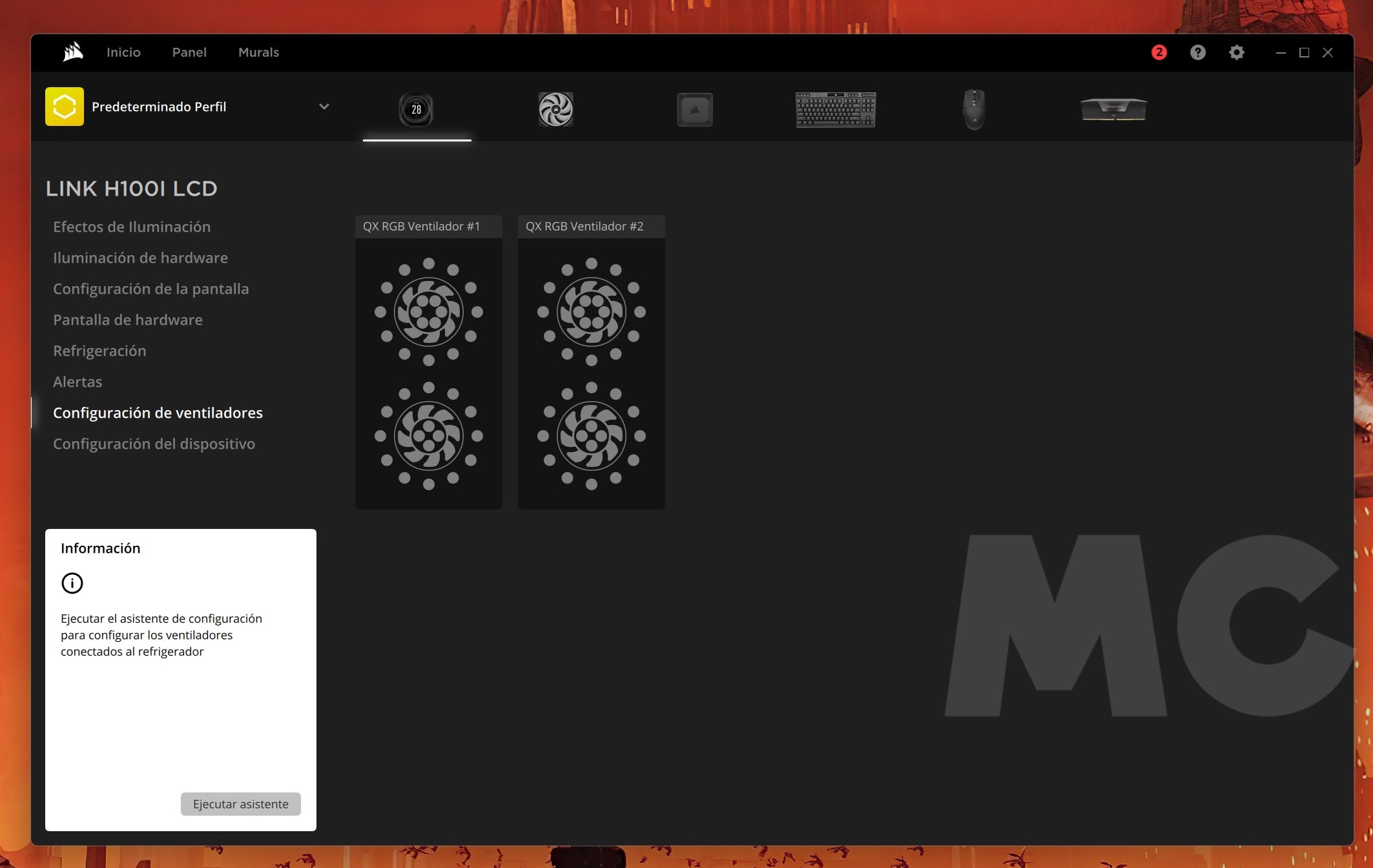Open the iCUE settings gear

(x=1236, y=52)
